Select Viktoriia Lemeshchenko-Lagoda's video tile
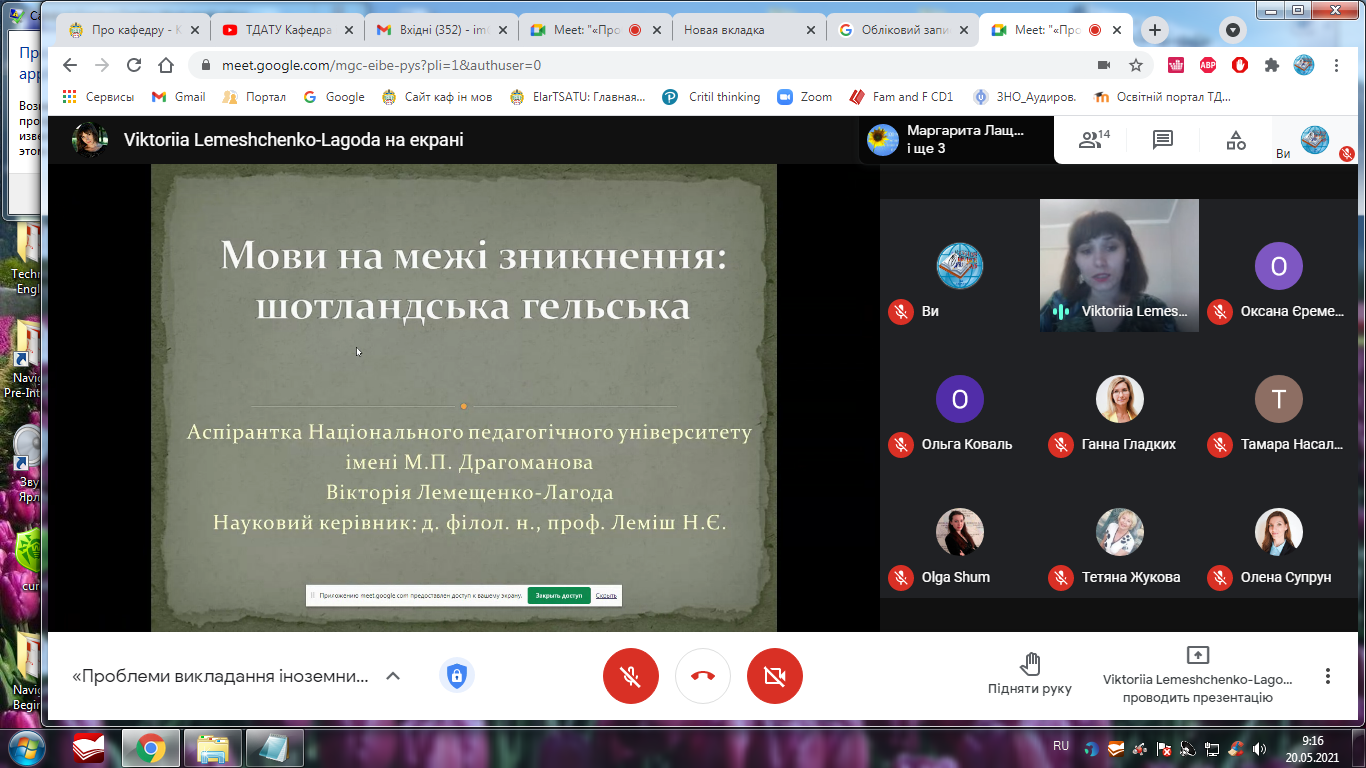This screenshot has width=1366, height=768. (1119, 265)
